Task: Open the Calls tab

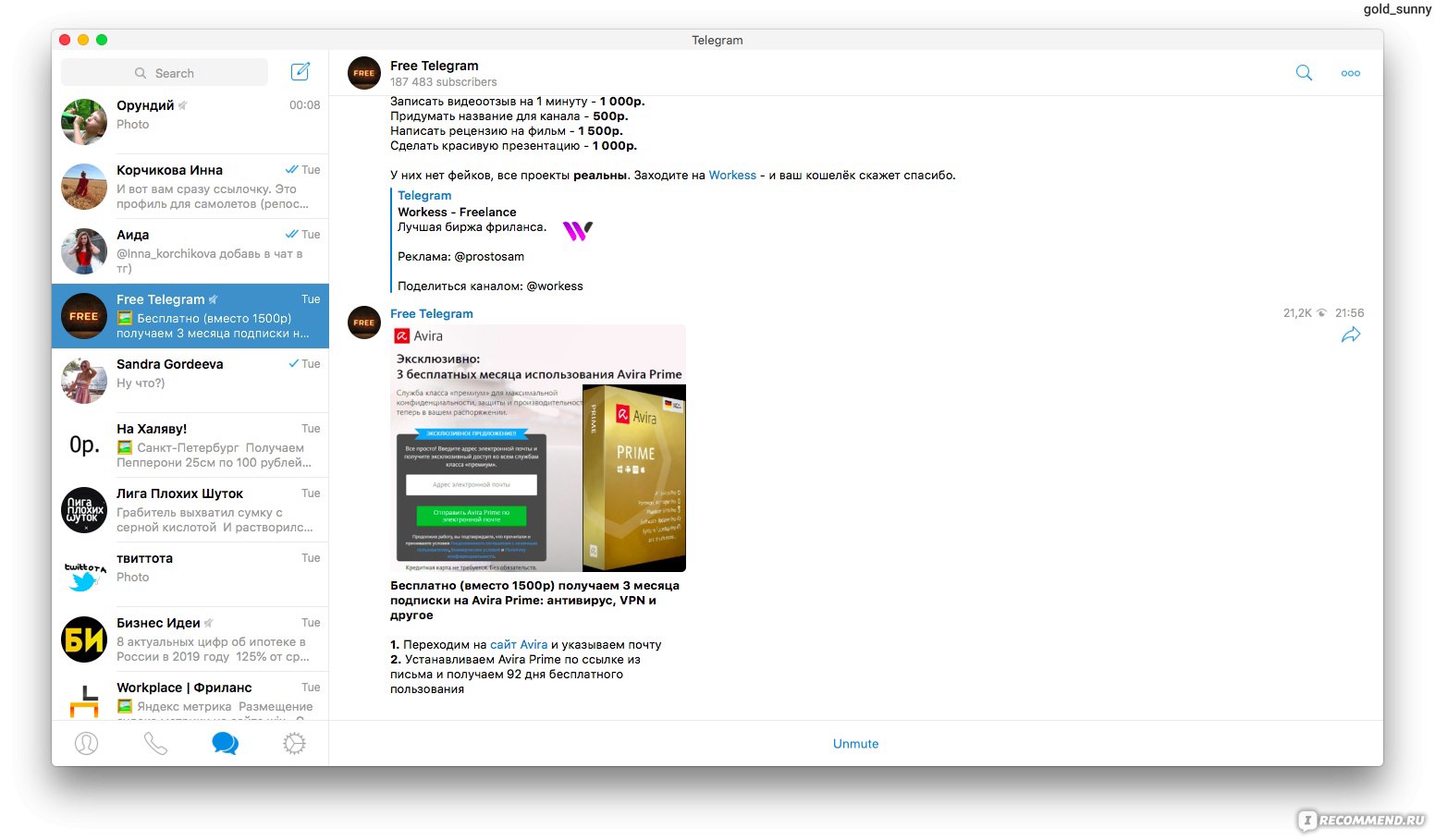Action: coord(155,743)
